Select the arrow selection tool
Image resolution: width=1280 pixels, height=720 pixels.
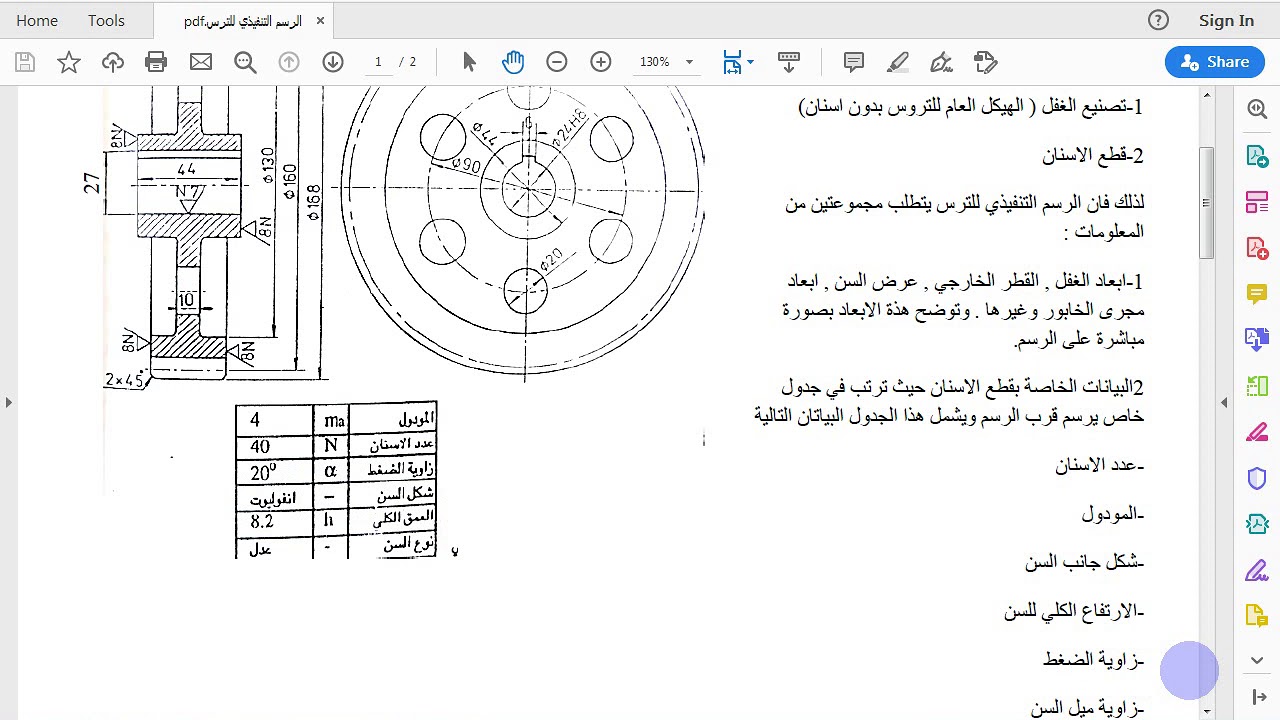point(469,62)
